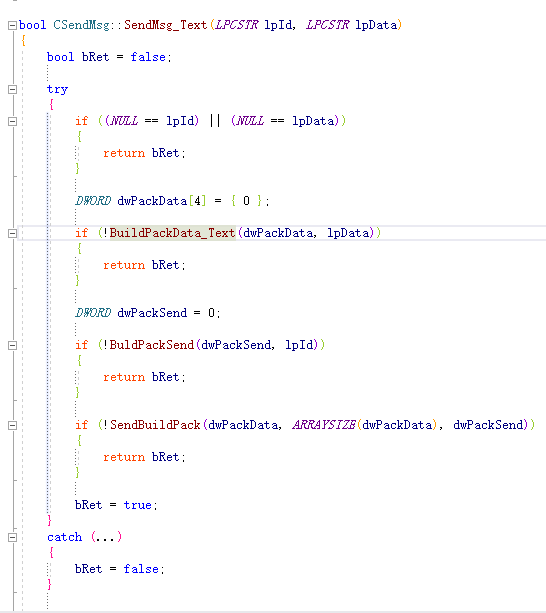Screen dimensions: 546x613
Task: Collapse the BuildPackData_Text if block
Action: (13, 233)
